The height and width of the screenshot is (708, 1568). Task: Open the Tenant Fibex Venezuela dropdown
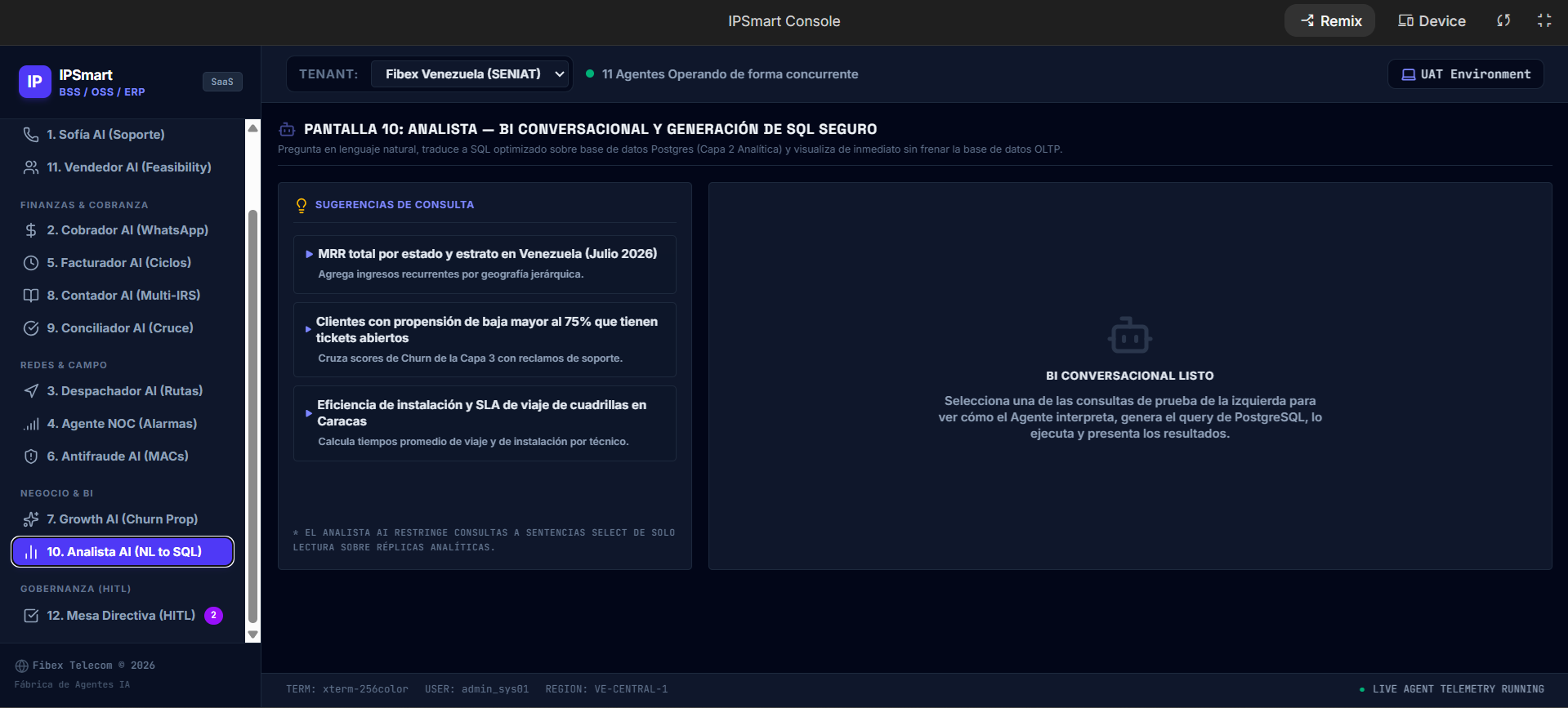tap(470, 73)
